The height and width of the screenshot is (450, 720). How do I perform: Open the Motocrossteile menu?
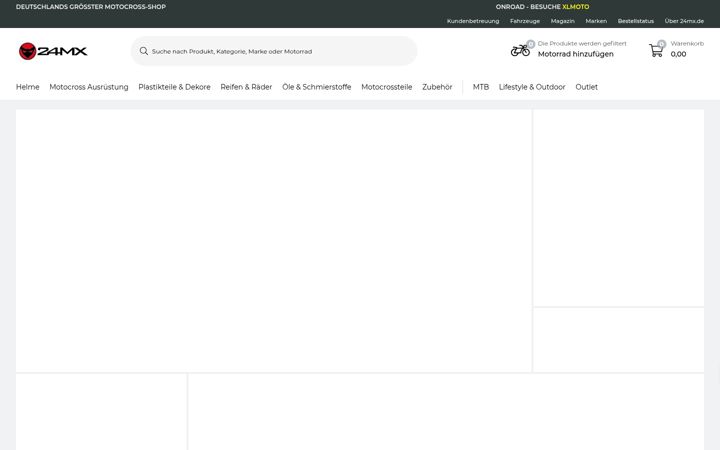tap(387, 87)
